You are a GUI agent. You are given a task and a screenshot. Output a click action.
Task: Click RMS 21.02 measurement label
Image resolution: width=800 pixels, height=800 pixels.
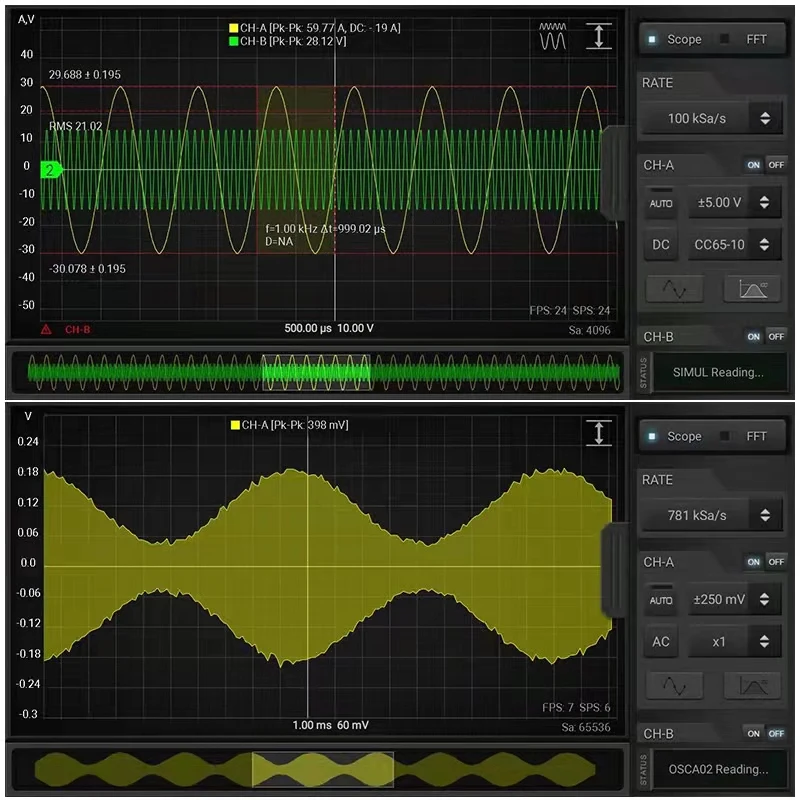(76, 127)
